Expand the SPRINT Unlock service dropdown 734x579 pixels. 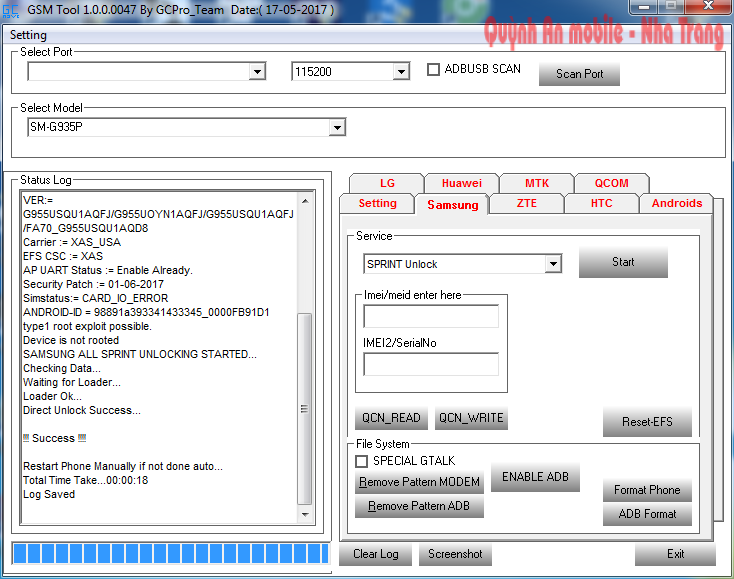pyautogui.click(x=553, y=264)
